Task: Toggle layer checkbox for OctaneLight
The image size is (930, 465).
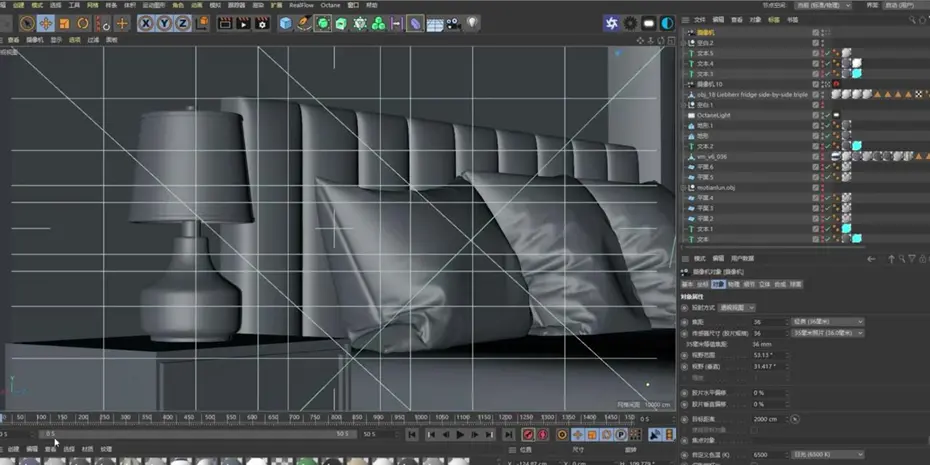Action: [816, 116]
